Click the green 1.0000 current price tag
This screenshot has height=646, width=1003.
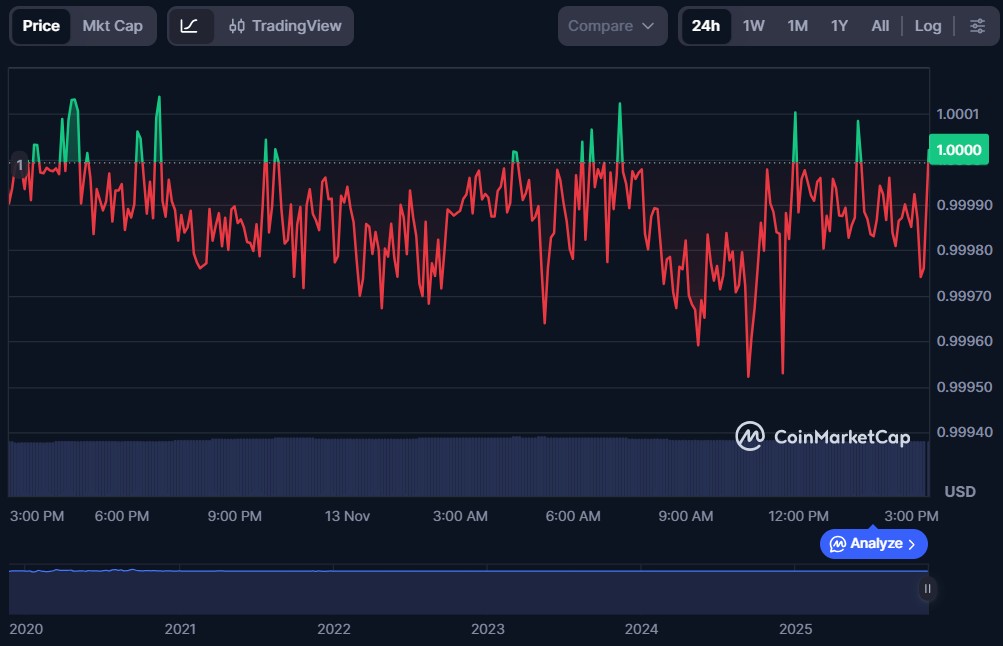959,150
